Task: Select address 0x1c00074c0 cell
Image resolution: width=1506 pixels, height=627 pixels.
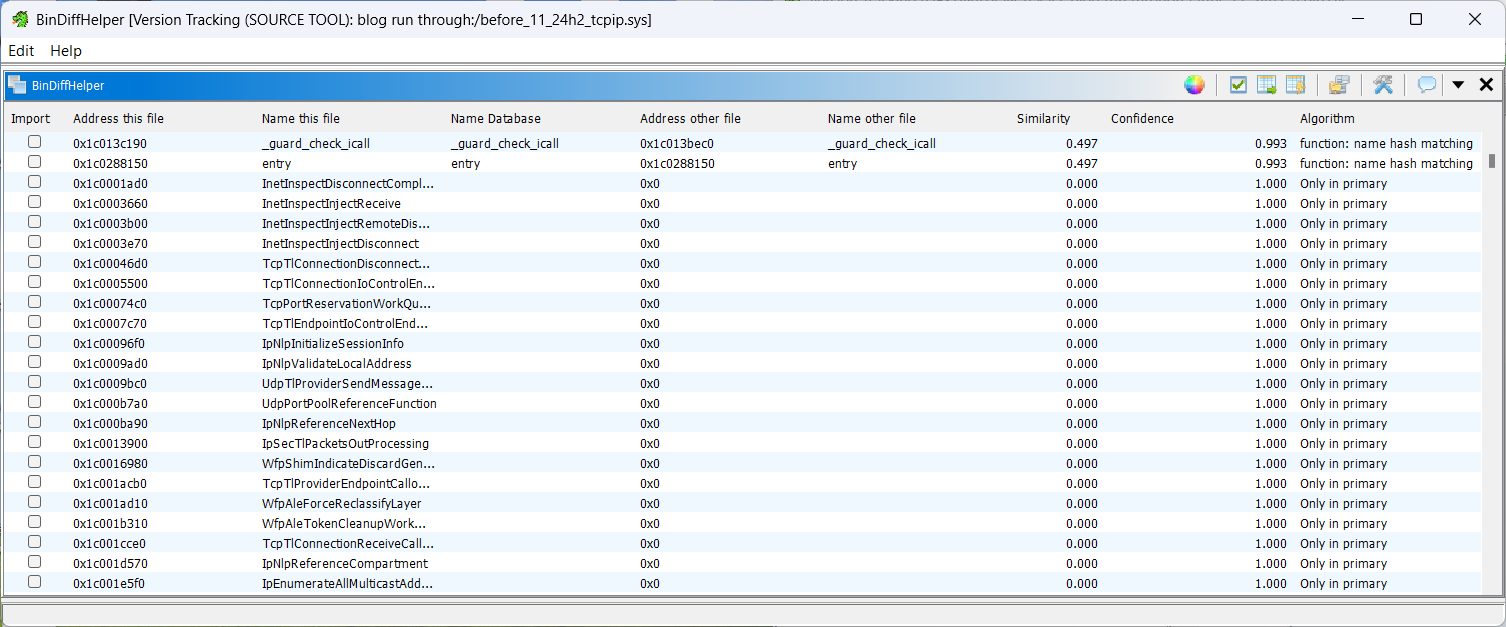Action: pyautogui.click(x=110, y=304)
